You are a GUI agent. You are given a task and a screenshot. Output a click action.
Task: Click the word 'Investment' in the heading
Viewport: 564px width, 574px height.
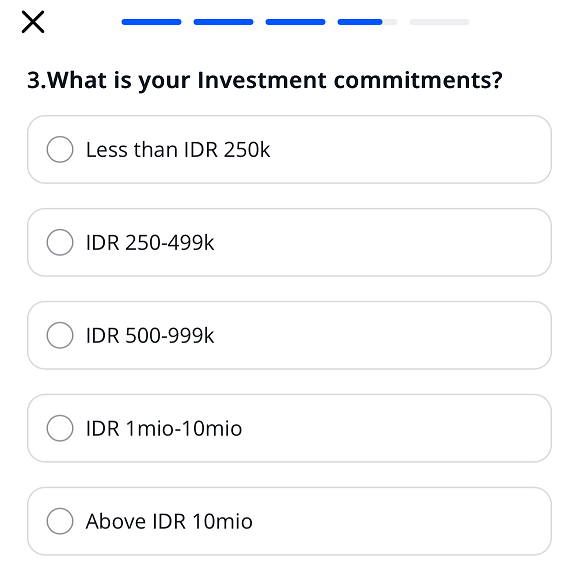click(x=262, y=80)
